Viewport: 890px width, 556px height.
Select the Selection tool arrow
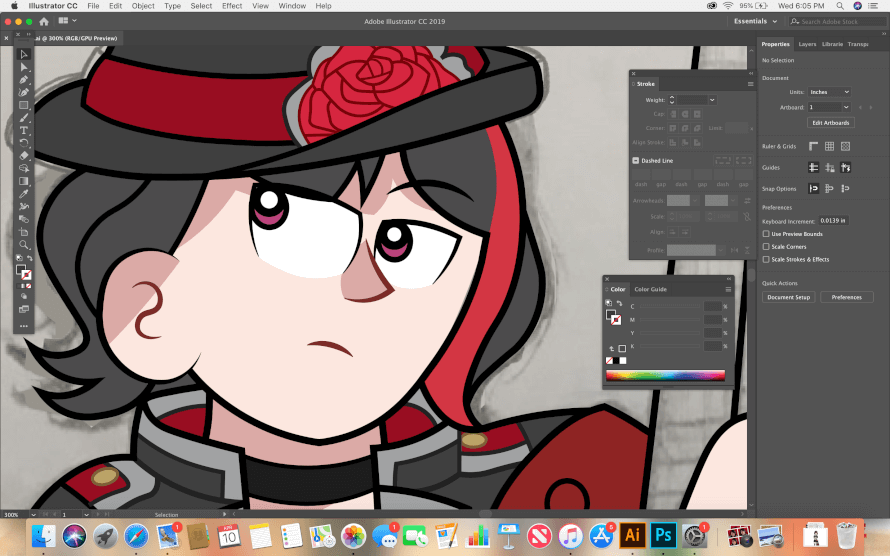click(x=23, y=54)
